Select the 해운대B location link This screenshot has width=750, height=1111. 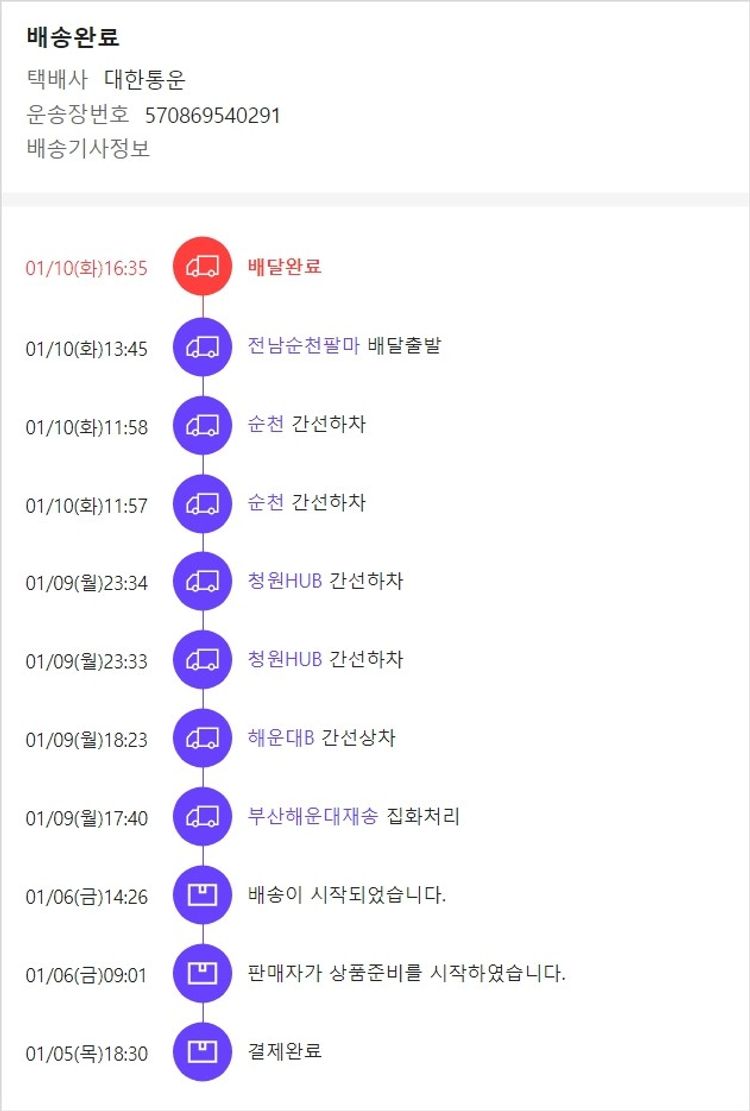click(x=281, y=738)
